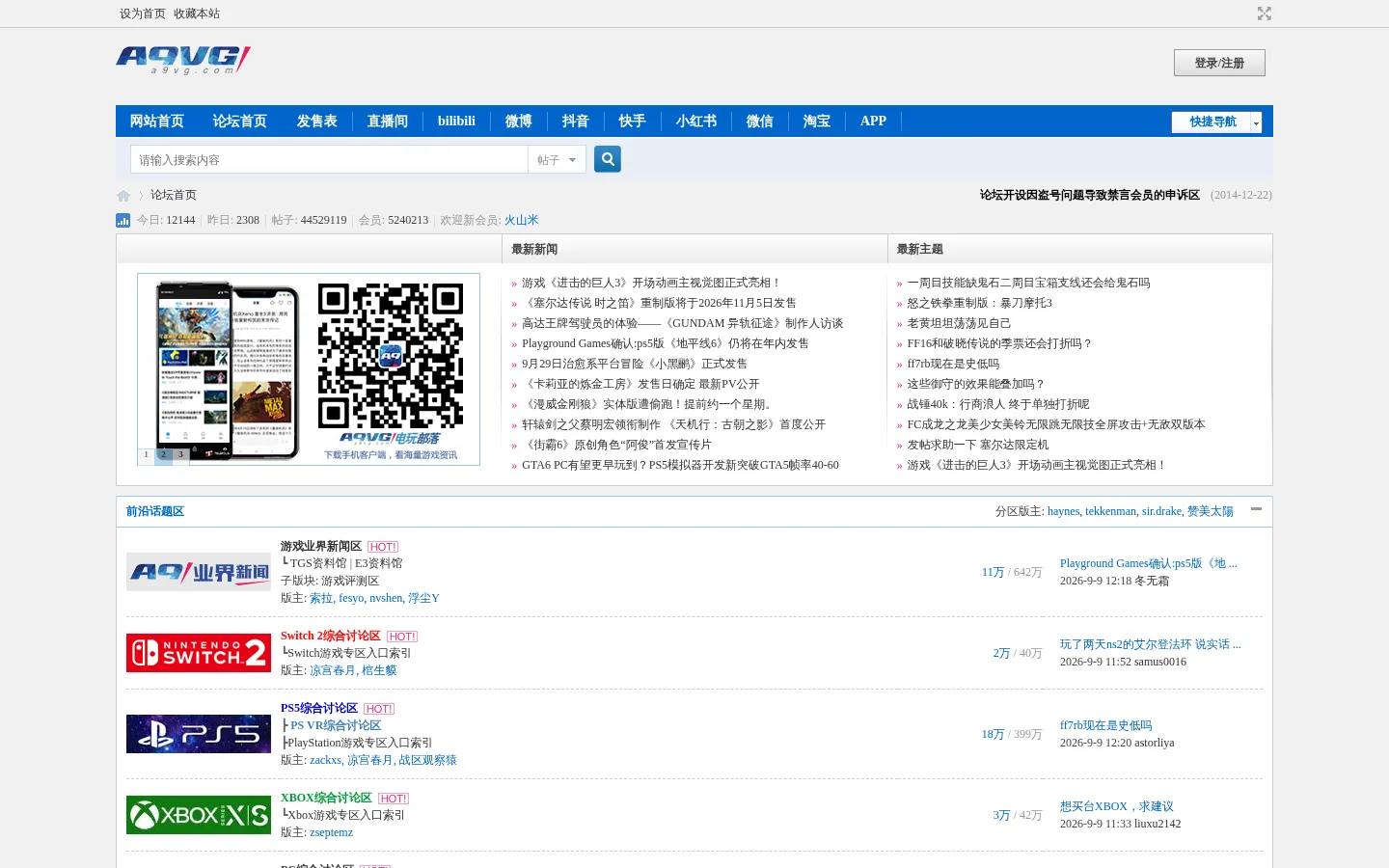The width and height of the screenshot is (1389, 868).
Task: Open GTA6 PC news headline
Action: coord(680,465)
